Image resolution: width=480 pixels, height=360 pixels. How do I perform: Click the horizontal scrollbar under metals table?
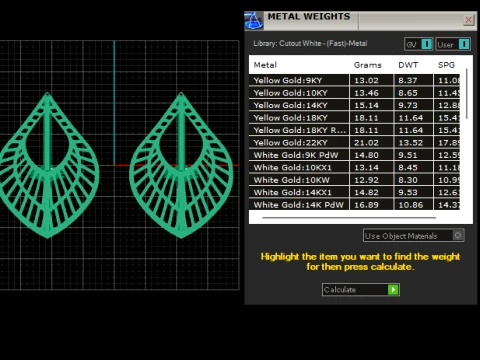(349, 218)
